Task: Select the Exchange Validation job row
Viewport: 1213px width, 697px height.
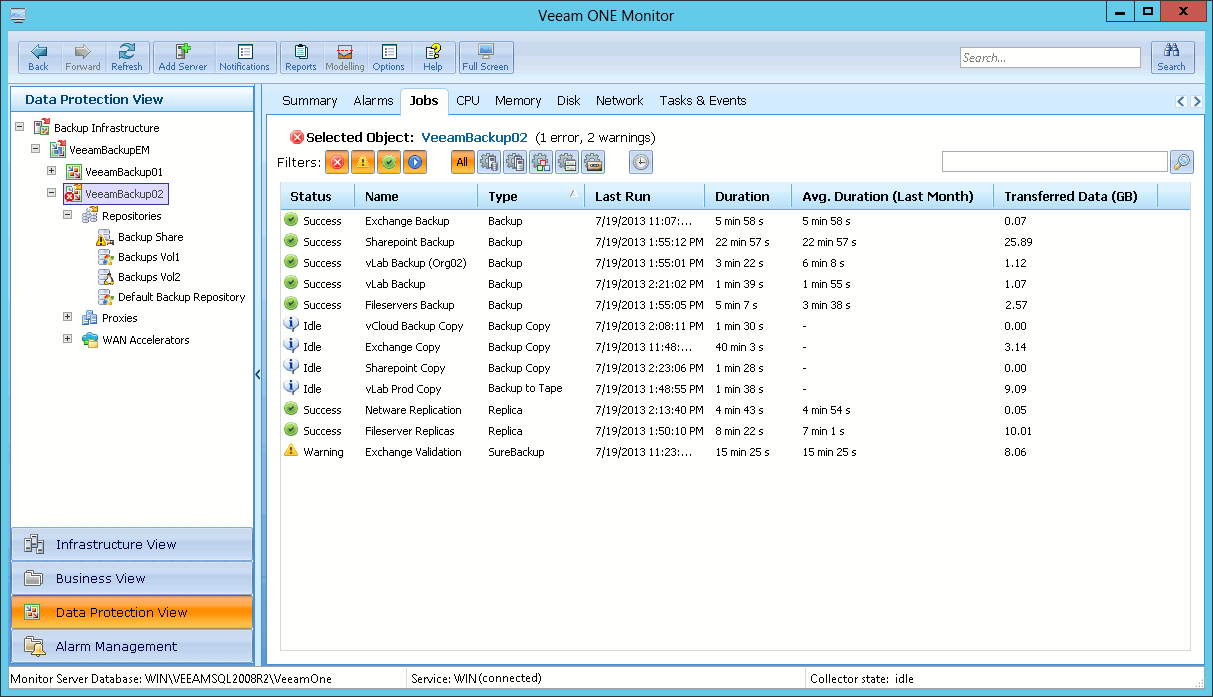Action: pos(736,452)
